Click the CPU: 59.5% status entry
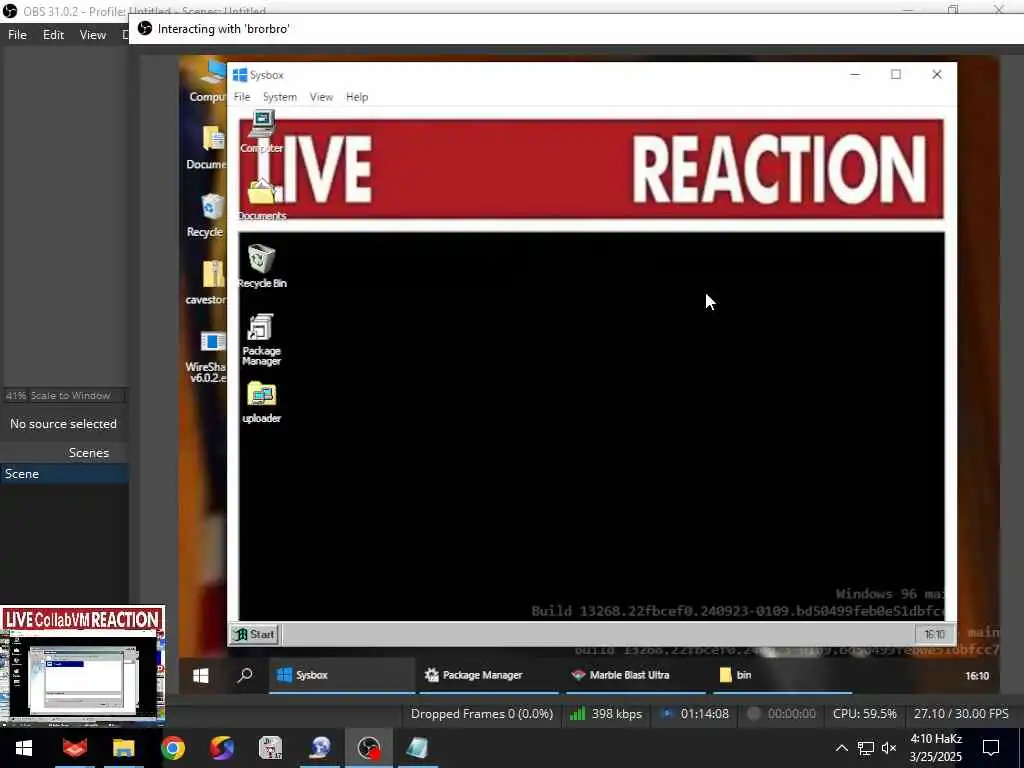This screenshot has width=1024, height=768. (865, 714)
